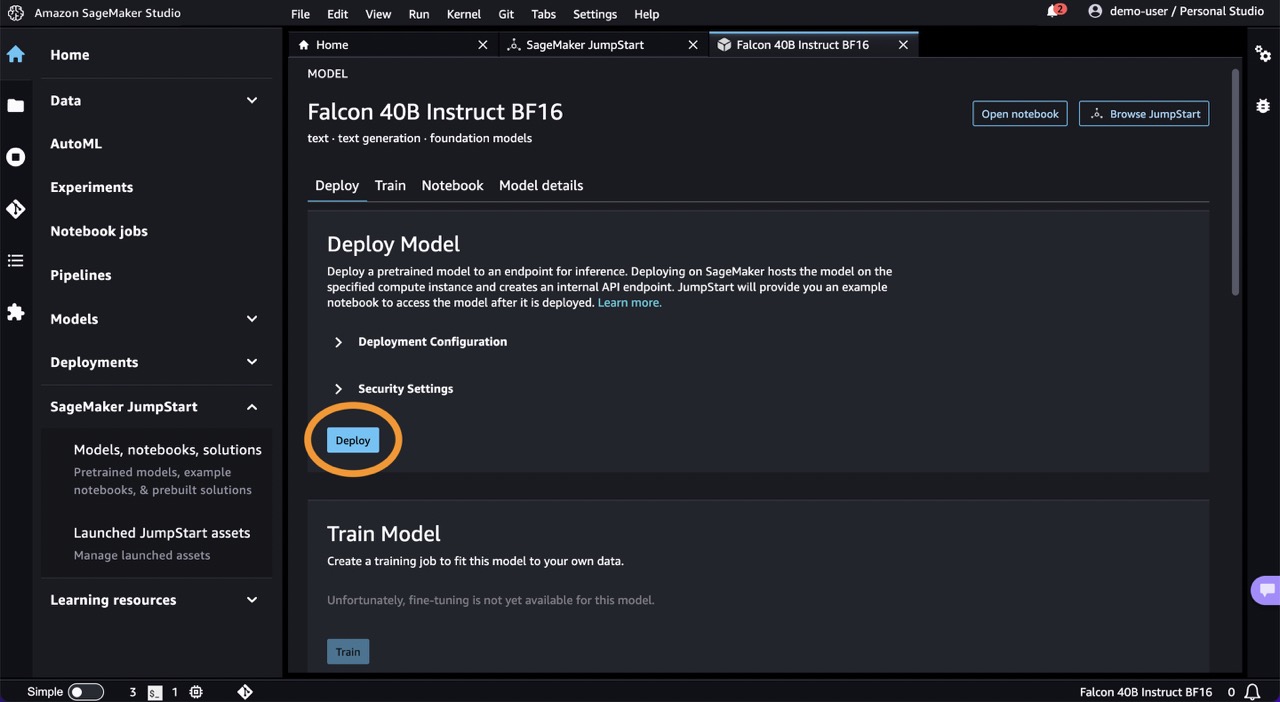Image resolution: width=1280 pixels, height=702 pixels.
Task: Close the Falcon 40B Instruct BF16 tab
Action: 903,45
